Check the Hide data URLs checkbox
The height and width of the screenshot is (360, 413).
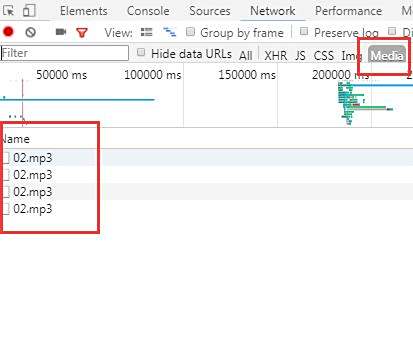[141, 52]
